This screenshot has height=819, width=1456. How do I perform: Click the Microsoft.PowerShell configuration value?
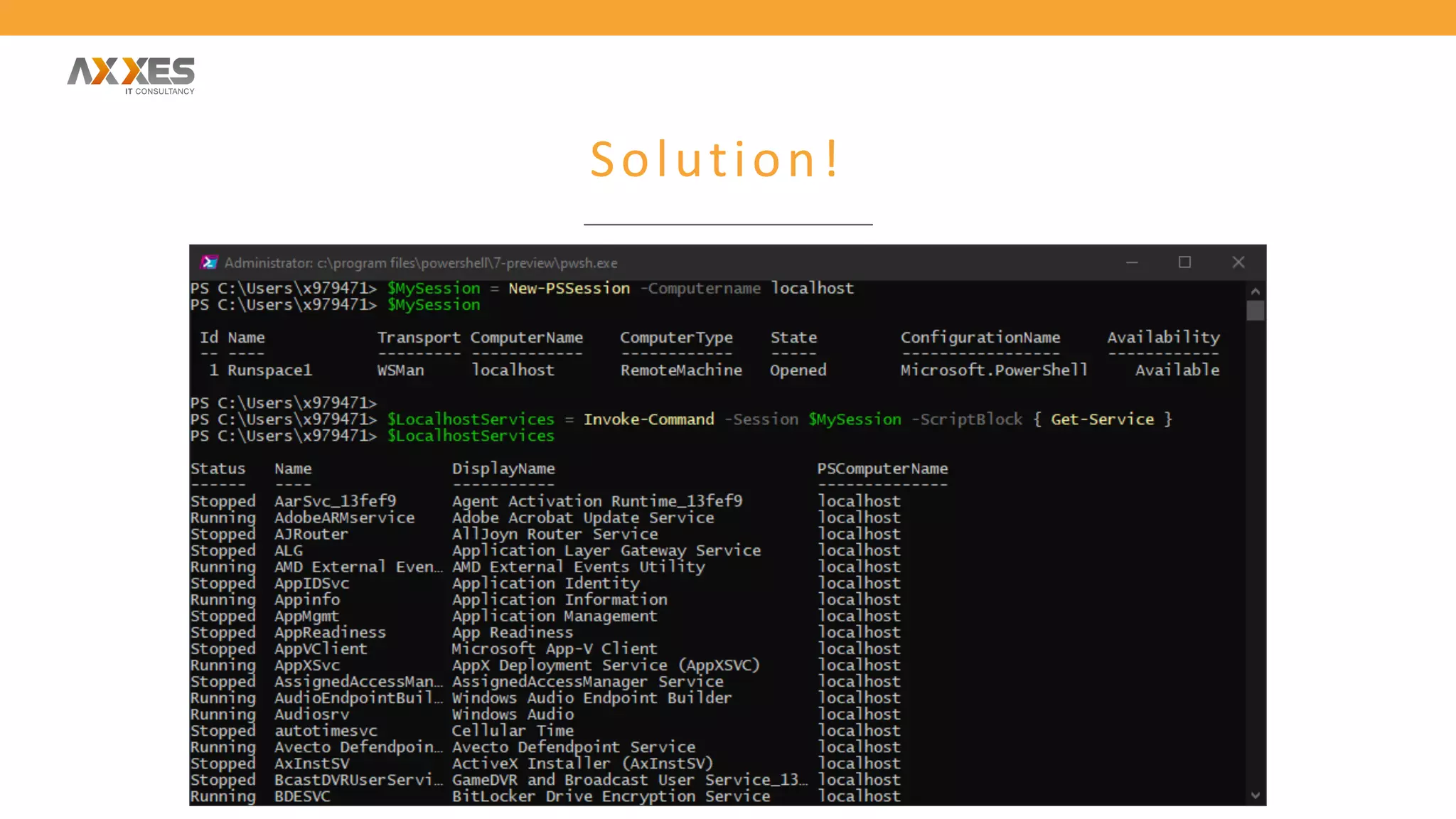tap(993, 370)
